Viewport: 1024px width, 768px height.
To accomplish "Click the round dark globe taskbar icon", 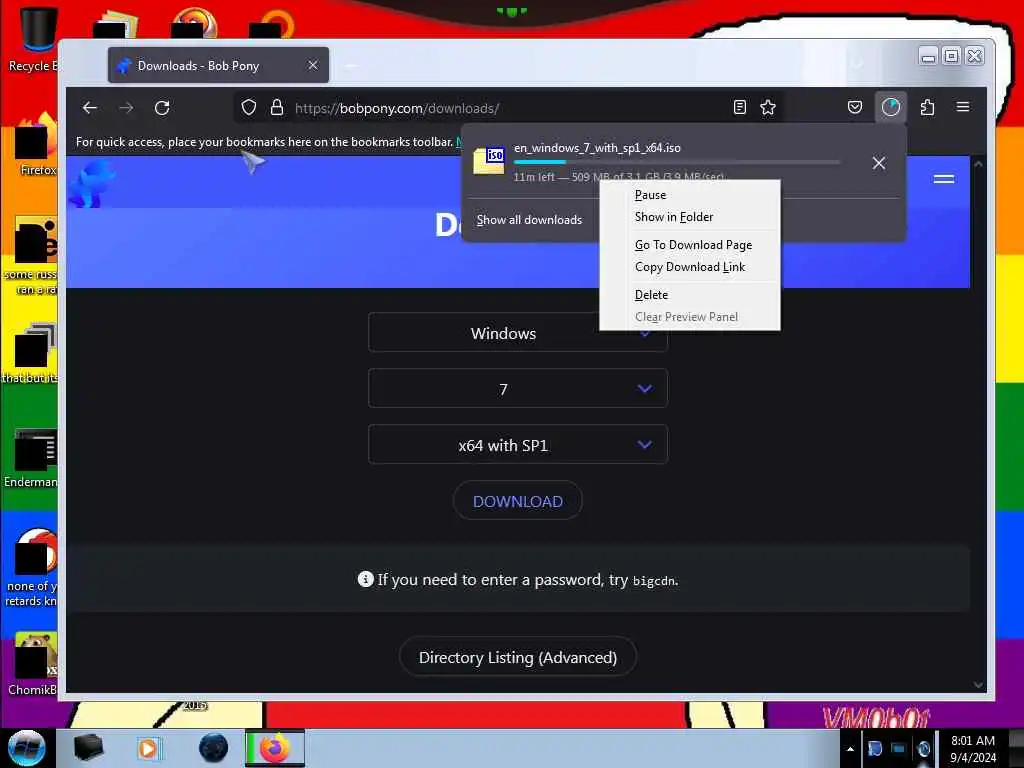I will 214,748.
